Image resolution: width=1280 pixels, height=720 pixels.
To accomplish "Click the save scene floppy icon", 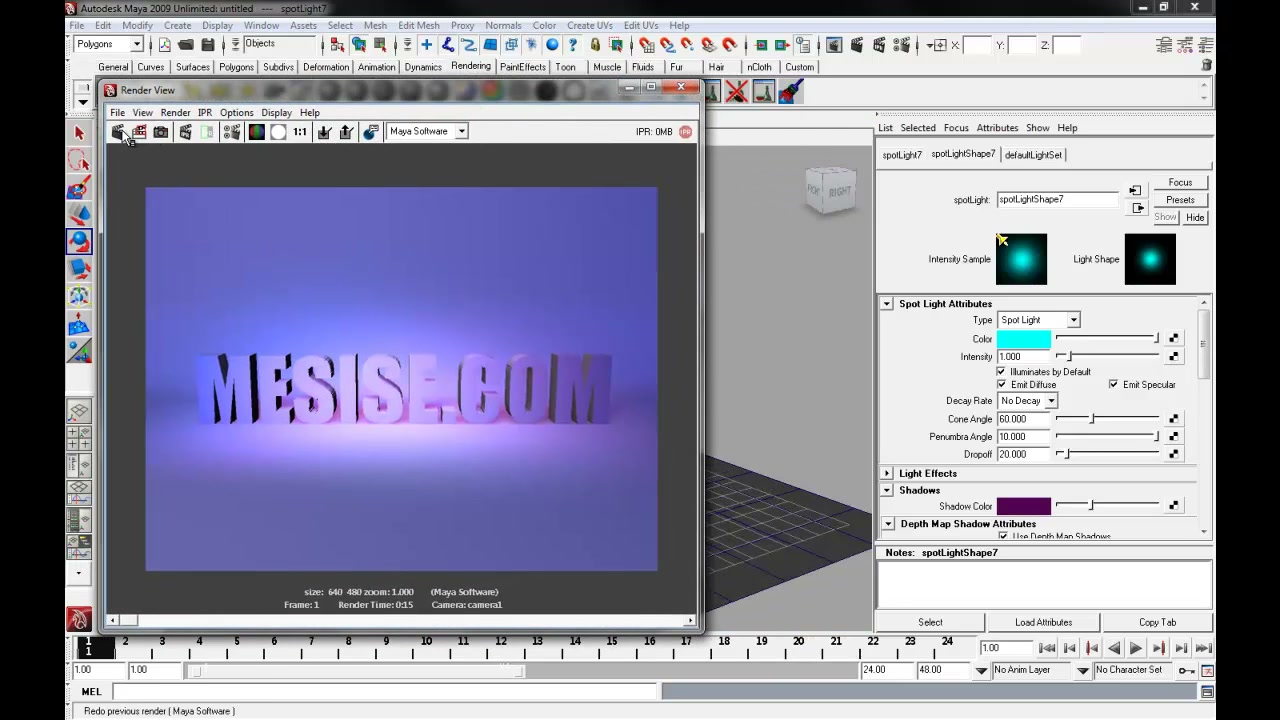I will tap(208, 45).
